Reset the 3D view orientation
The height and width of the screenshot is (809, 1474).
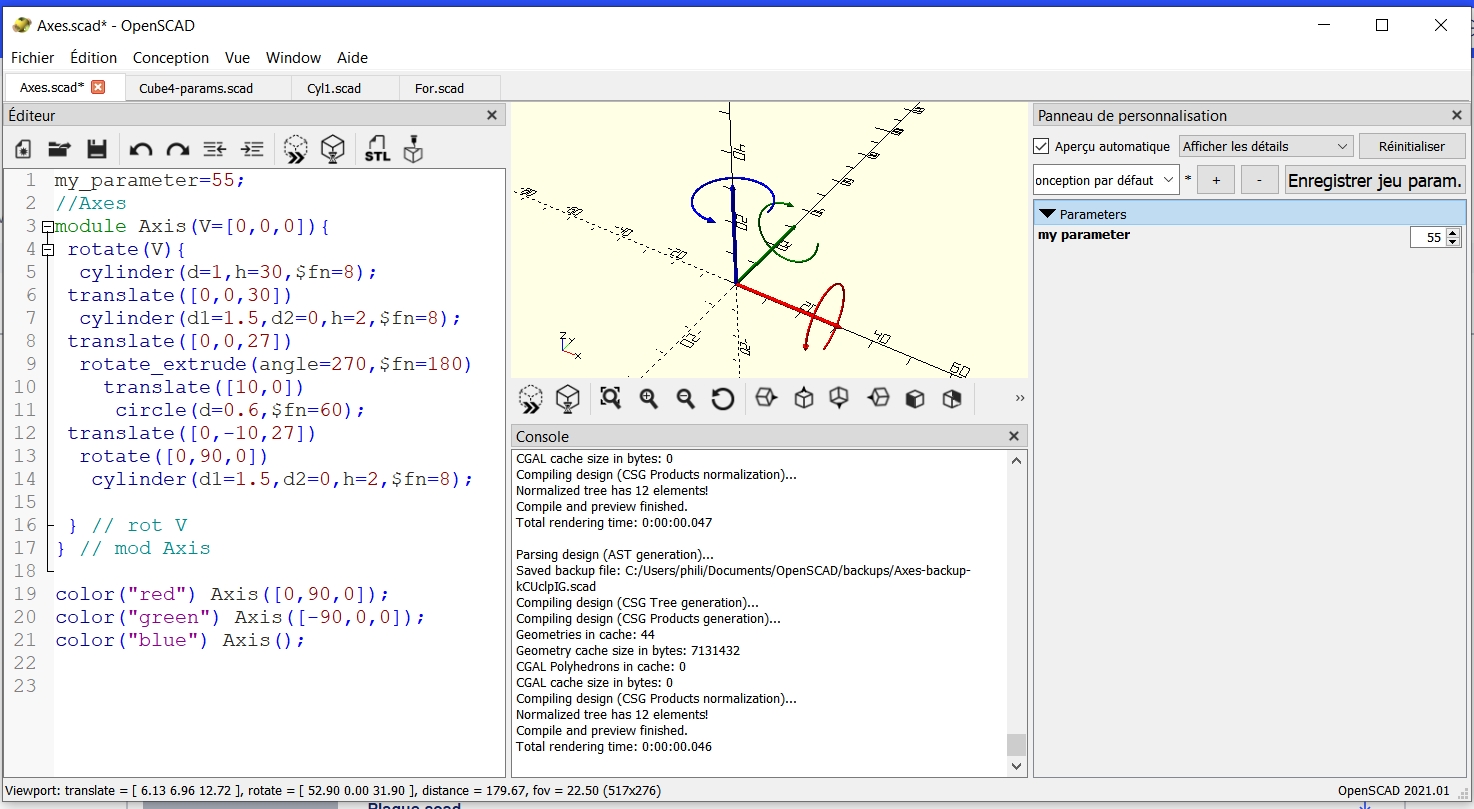pos(723,399)
